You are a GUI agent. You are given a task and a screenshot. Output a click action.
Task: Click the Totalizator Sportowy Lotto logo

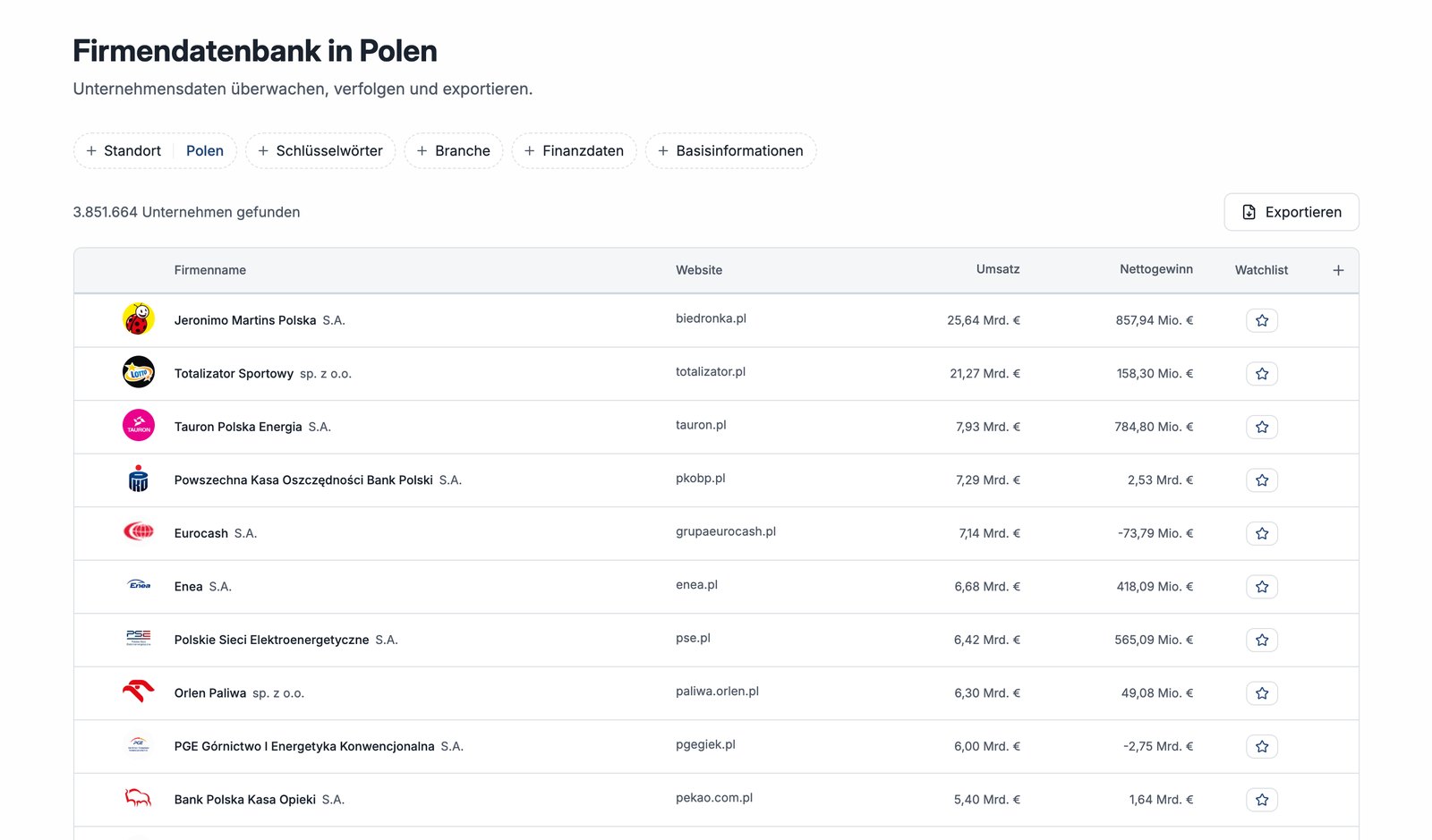tap(139, 372)
